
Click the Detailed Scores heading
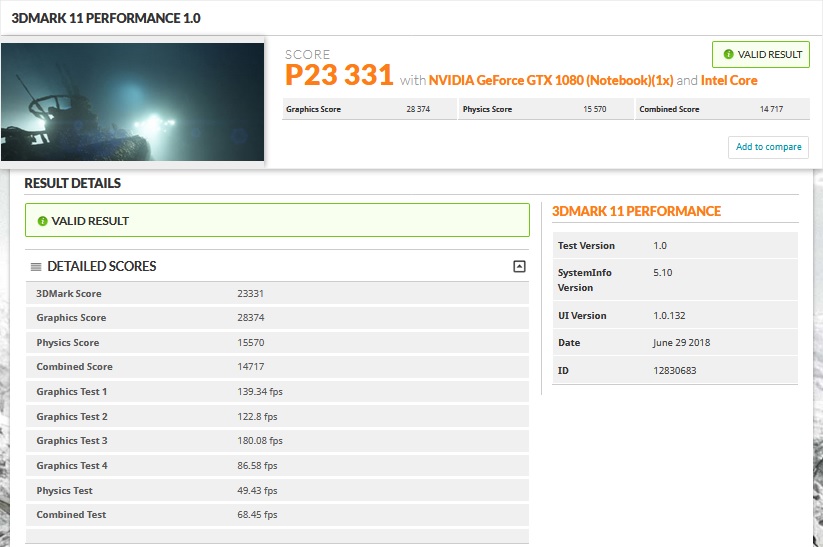pos(101,267)
